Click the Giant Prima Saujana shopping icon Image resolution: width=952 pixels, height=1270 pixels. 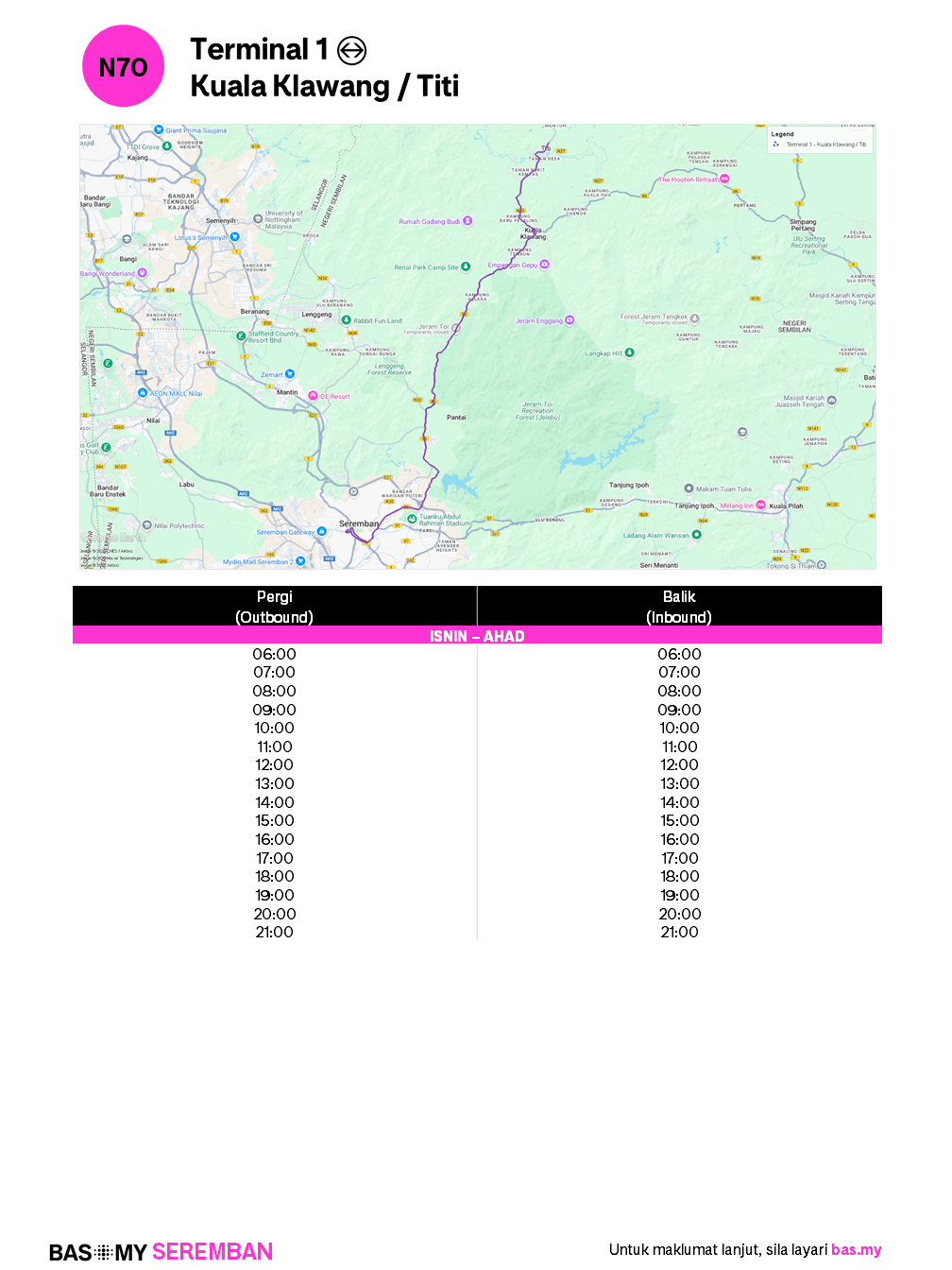(x=158, y=129)
